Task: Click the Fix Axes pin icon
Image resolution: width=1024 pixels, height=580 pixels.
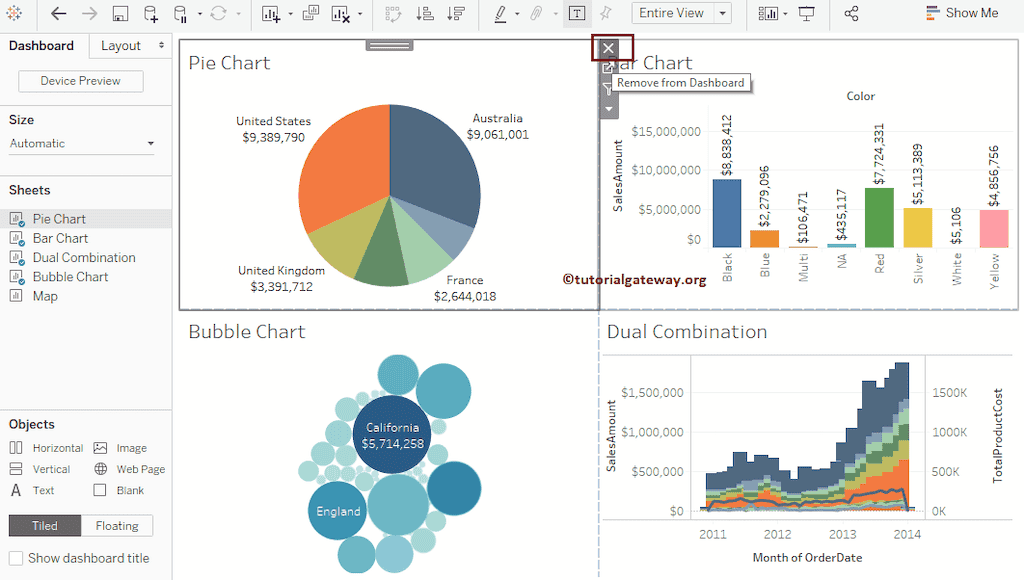Action: (x=605, y=13)
